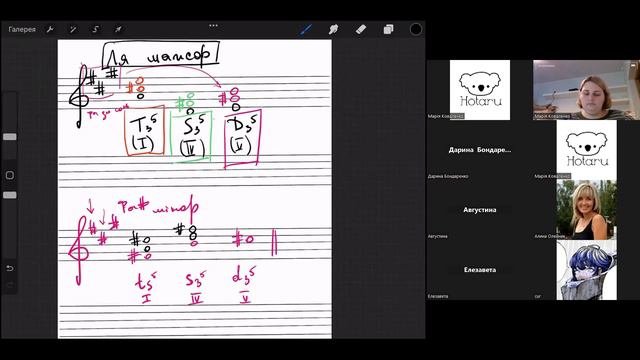This screenshot has height=360, width=640.
Task: Activate the Selection S-ribbon tool
Action: [x=96, y=29]
